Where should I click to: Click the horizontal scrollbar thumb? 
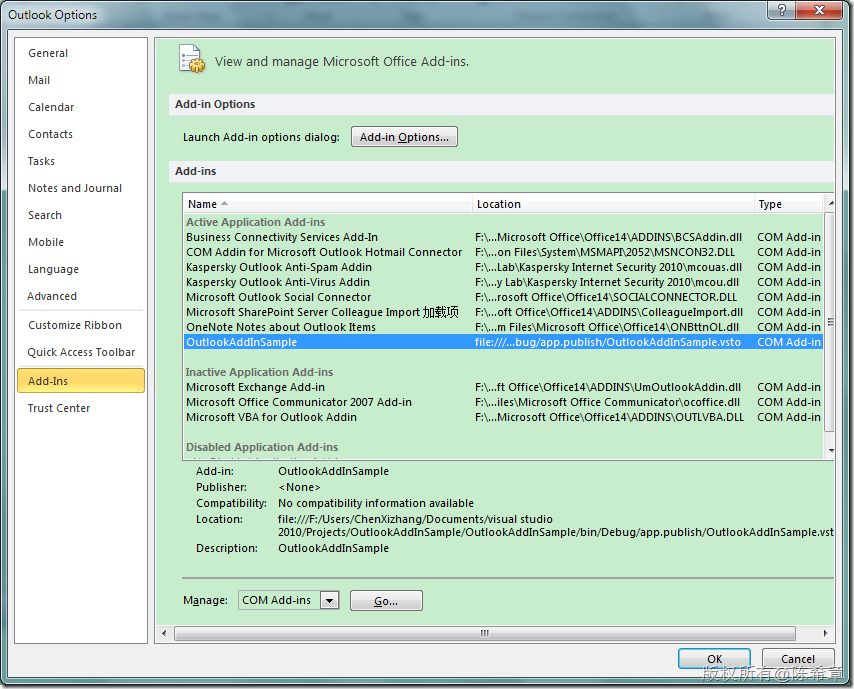(485, 633)
